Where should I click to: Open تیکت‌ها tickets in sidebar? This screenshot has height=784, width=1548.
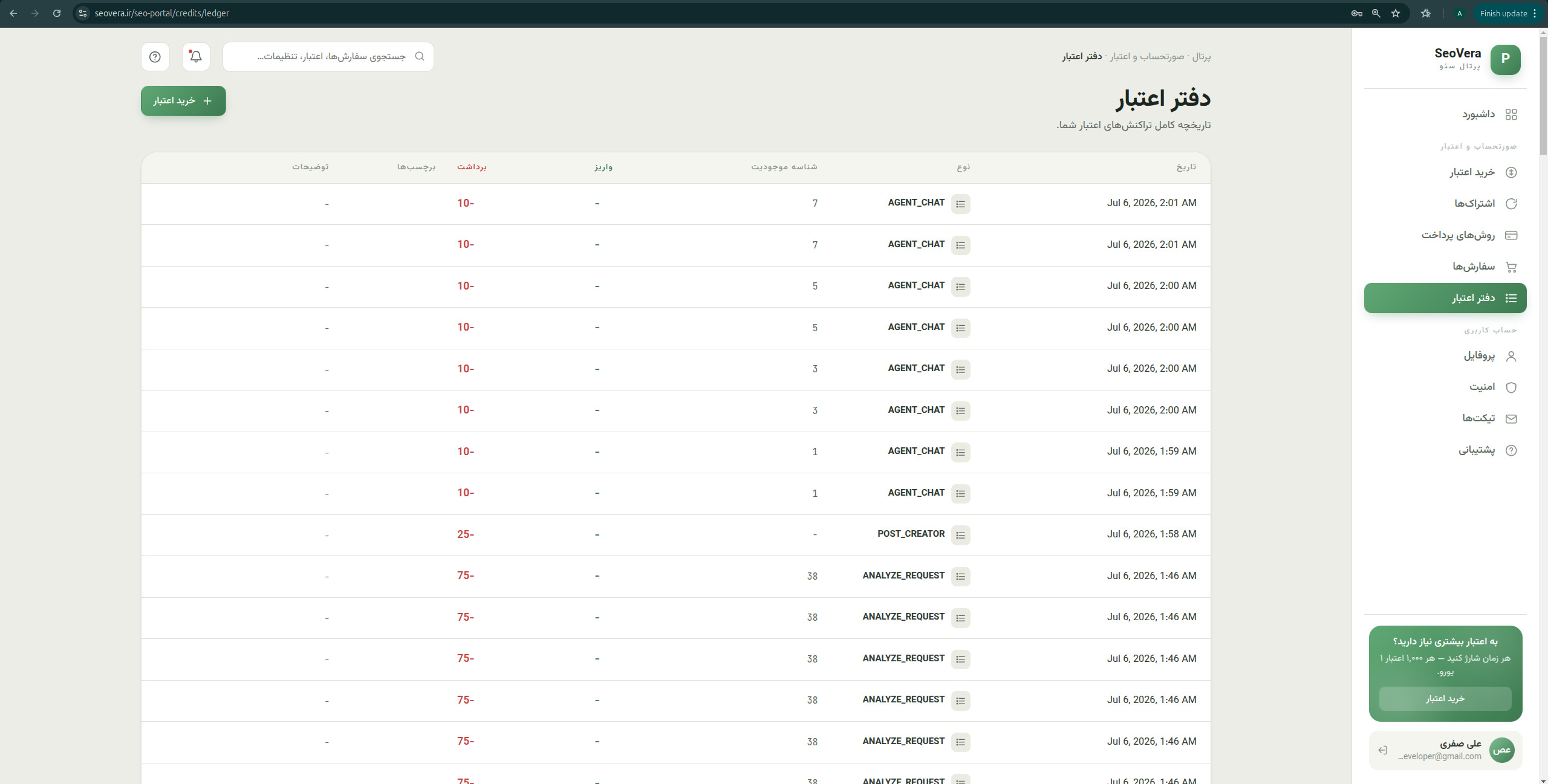click(x=1445, y=418)
